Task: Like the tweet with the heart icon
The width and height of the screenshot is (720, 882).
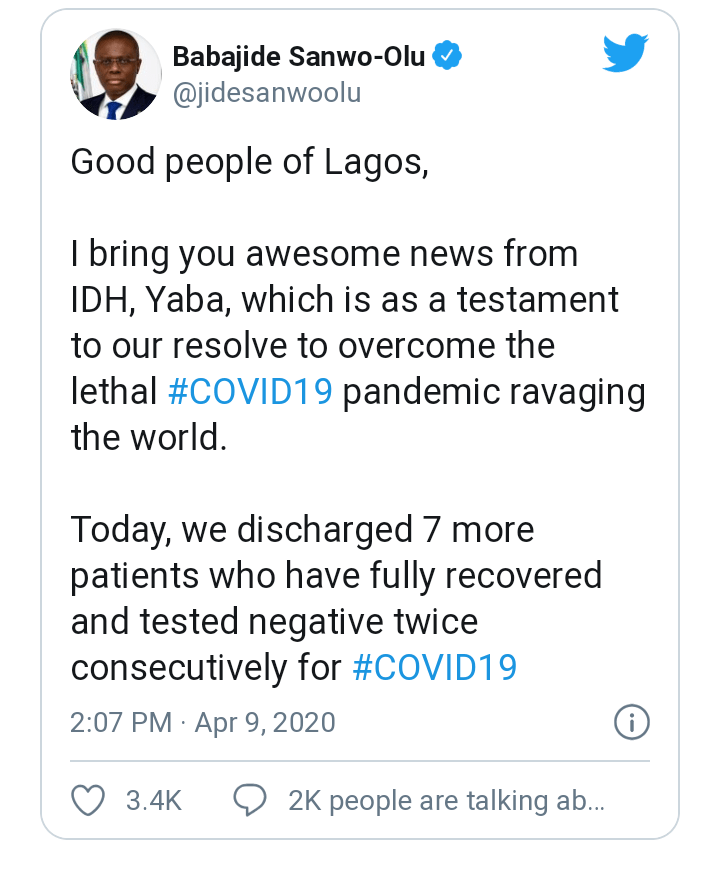Action: (x=90, y=800)
